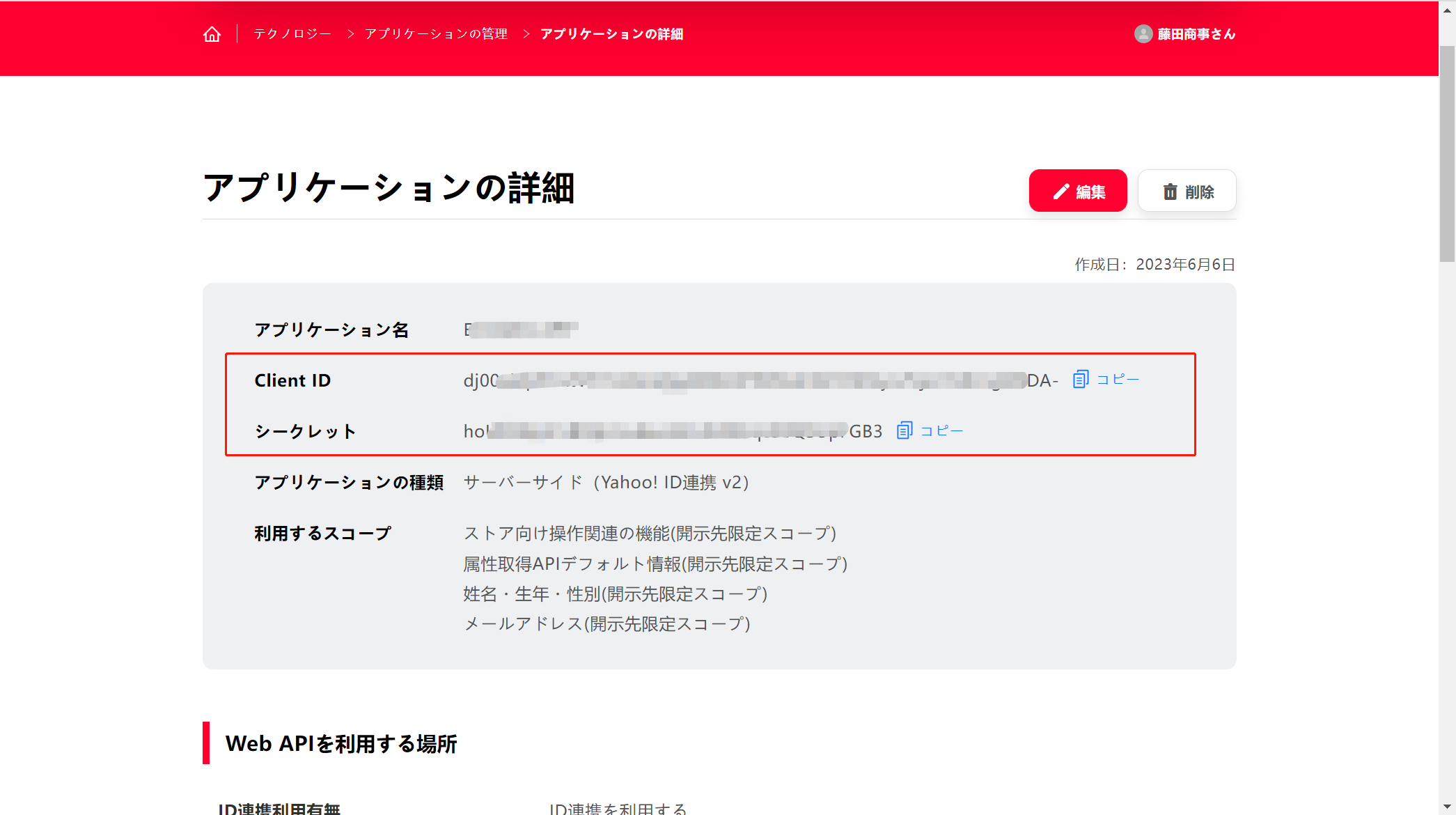Viewport: 1456px width, 815px height.
Task: Click the vertical scrollbar thumb
Action: click(1447, 153)
